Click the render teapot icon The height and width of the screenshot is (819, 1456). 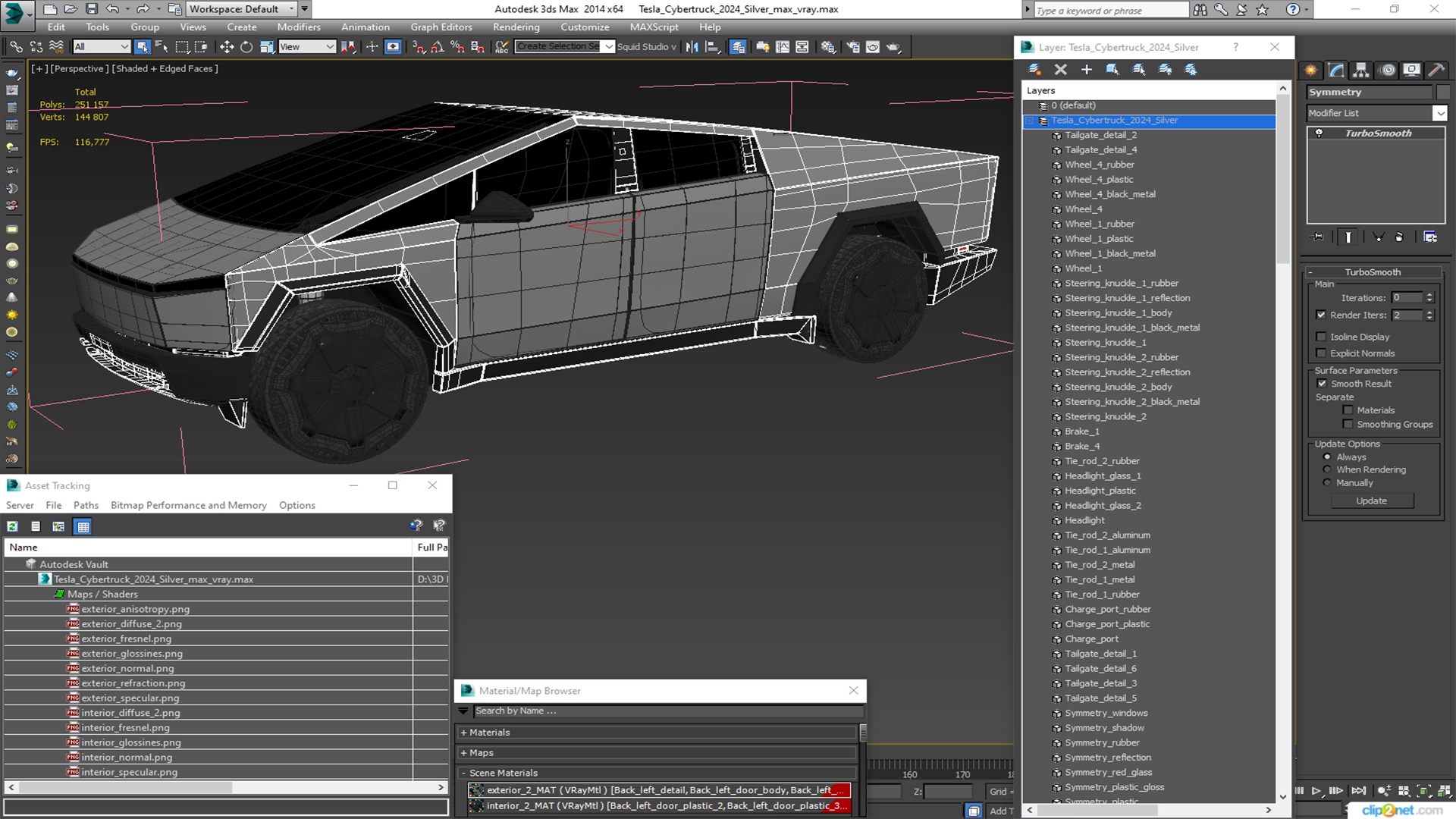[893, 47]
